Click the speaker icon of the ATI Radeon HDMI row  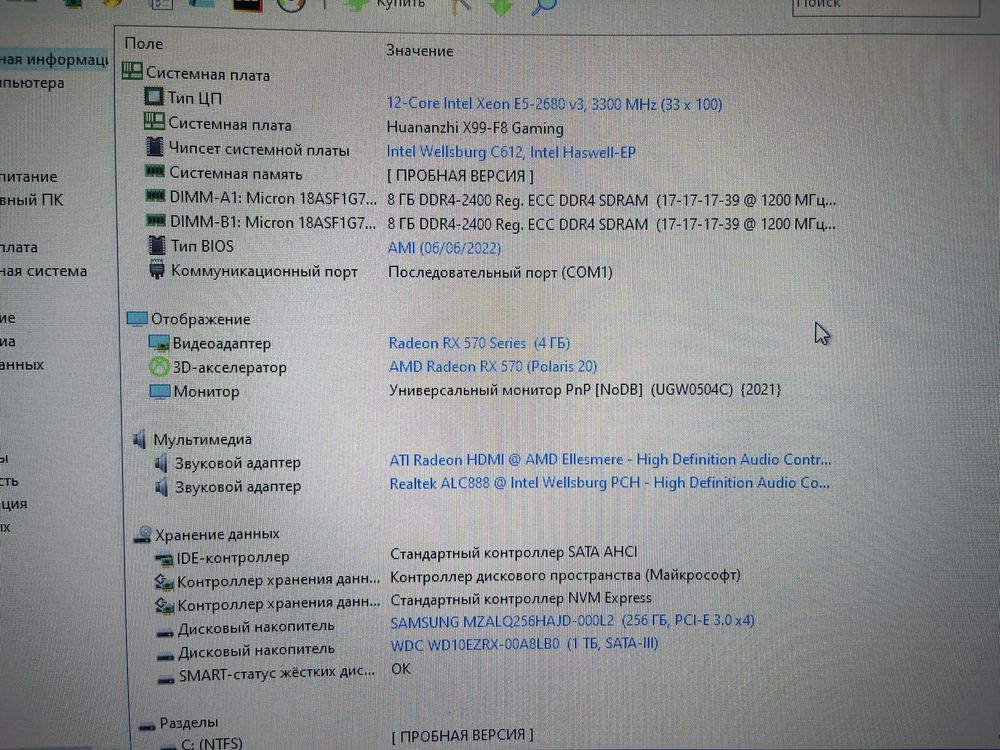pyautogui.click(x=161, y=463)
